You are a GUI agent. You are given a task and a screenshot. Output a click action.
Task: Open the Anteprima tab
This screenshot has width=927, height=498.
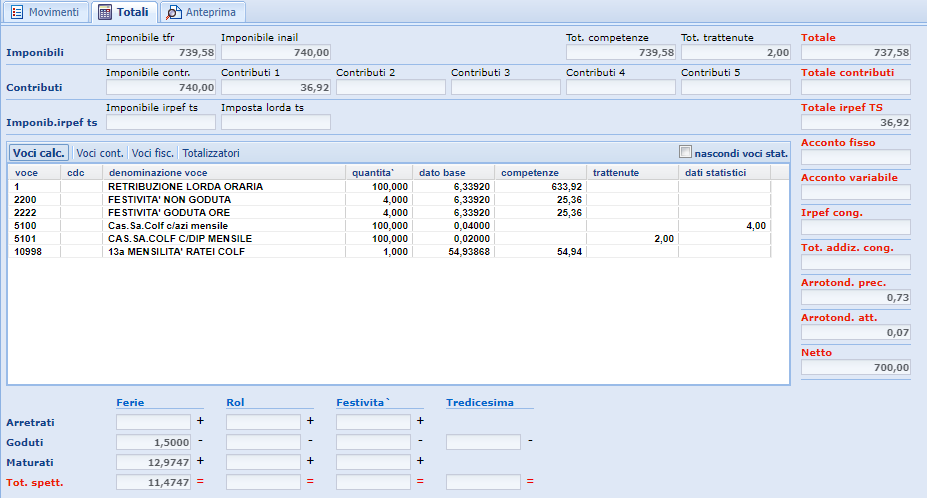202,12
